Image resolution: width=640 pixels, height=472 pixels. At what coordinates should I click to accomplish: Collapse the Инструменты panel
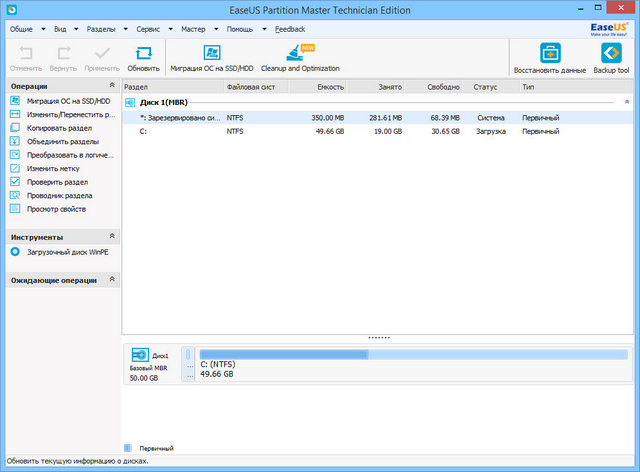(x=112, y=236)
